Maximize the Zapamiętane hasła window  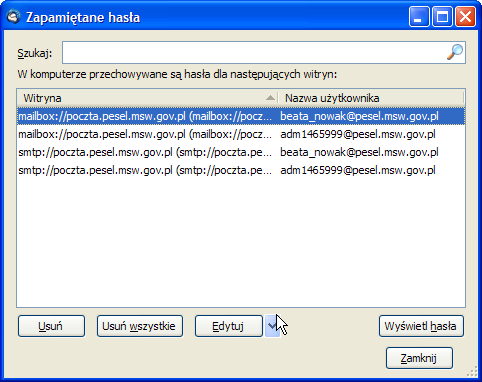click(x=442, y=17)
